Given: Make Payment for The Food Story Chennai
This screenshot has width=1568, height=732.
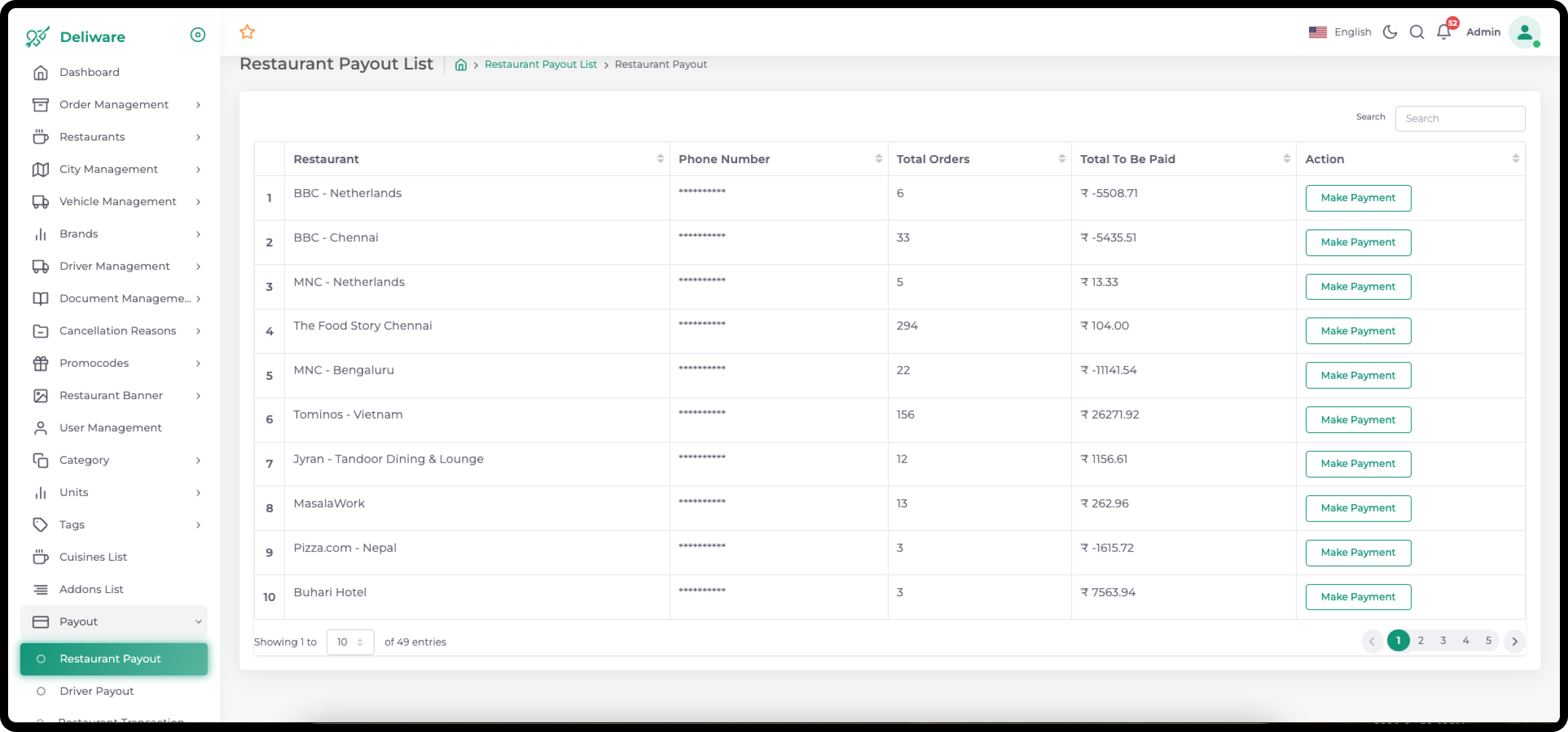Looking at the screenshot, I should pyautogui.click(x=1358, y=331).
